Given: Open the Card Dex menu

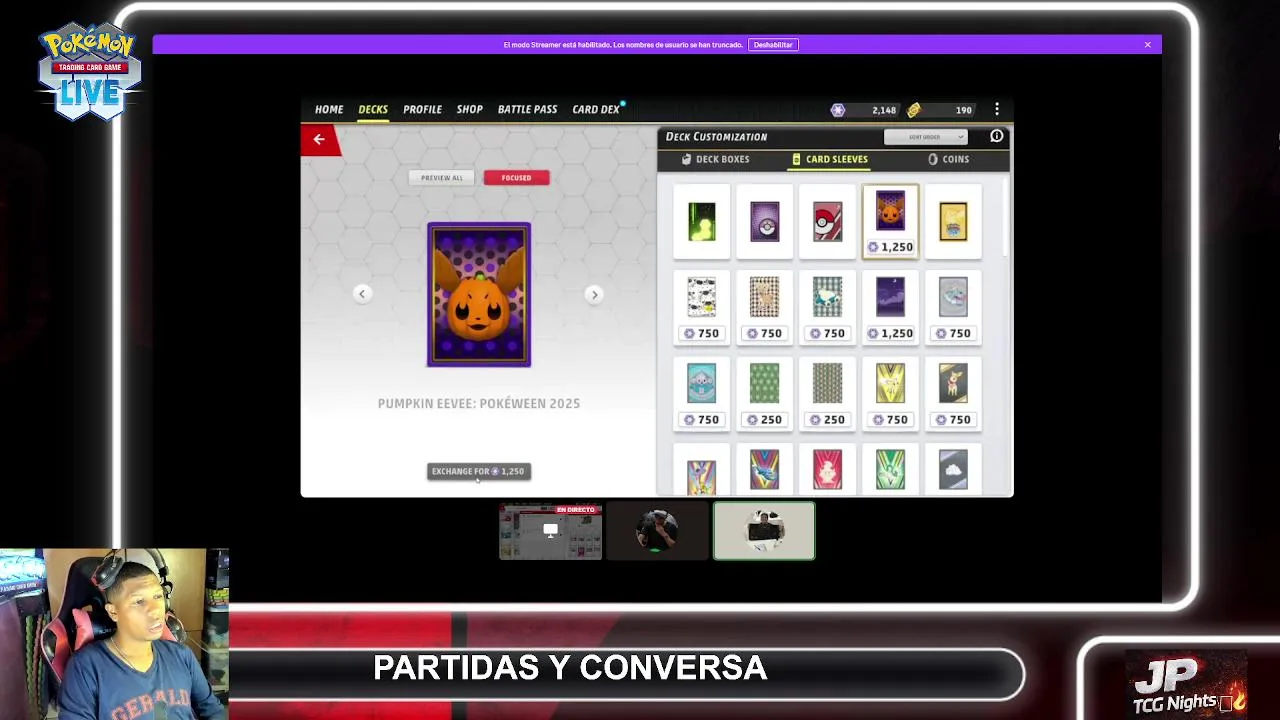Looking at the screenshot, I should point(596,109).
